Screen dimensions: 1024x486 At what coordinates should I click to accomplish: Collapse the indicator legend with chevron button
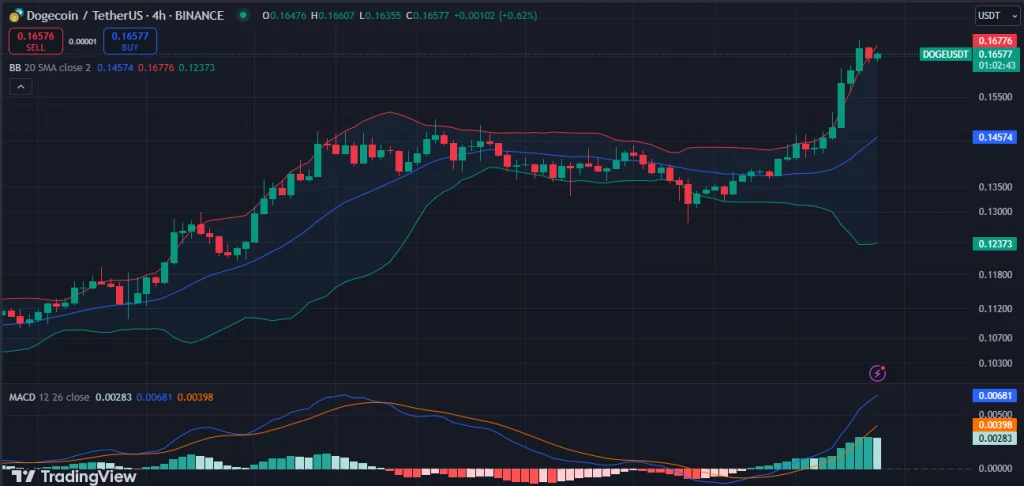point(22,87)
